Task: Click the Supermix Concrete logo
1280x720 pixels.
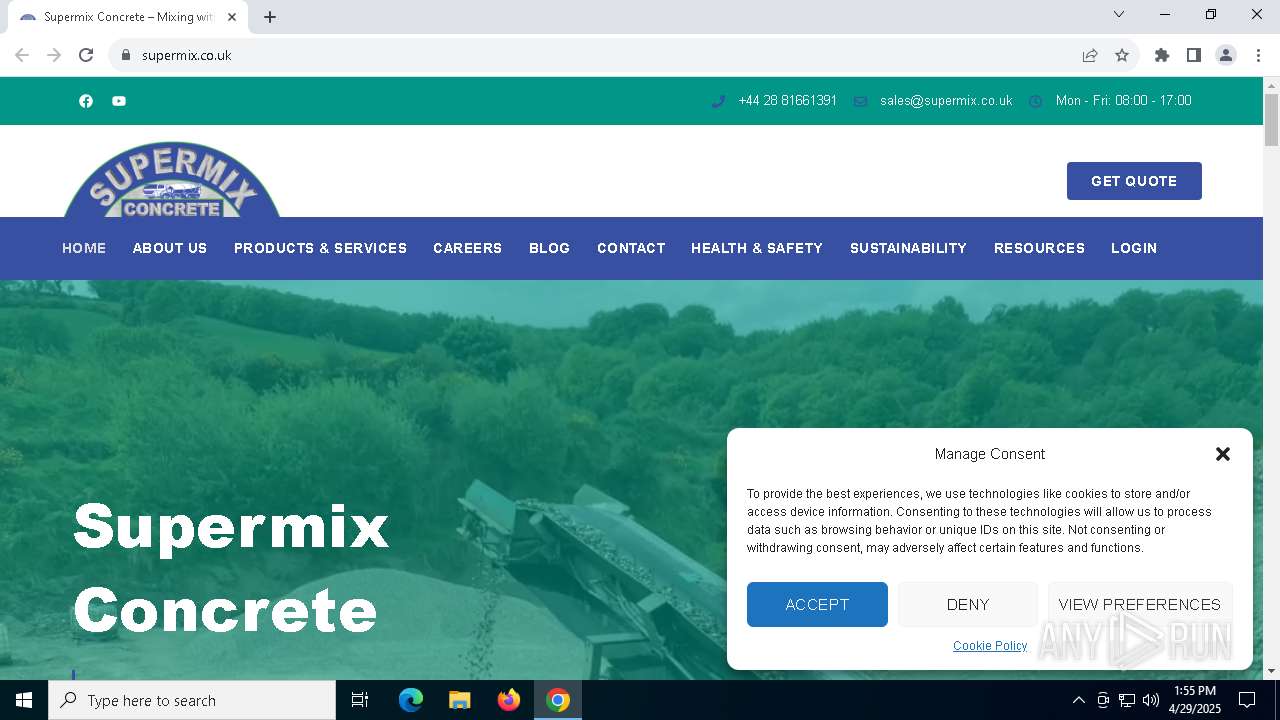Action: click(x=172, y=179)
